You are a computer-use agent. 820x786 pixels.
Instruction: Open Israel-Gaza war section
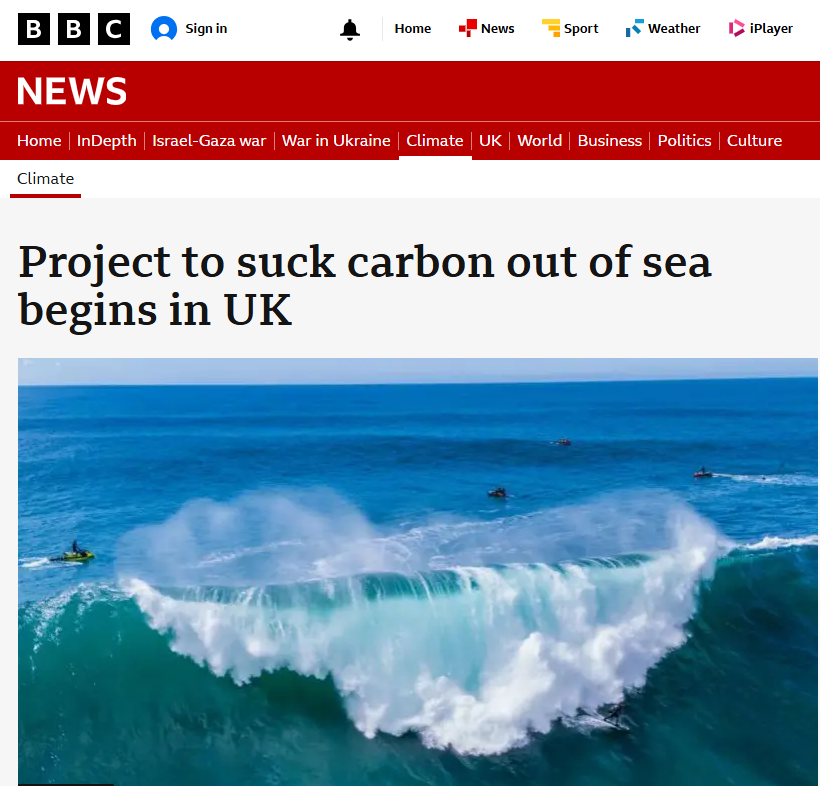[209, 141]
